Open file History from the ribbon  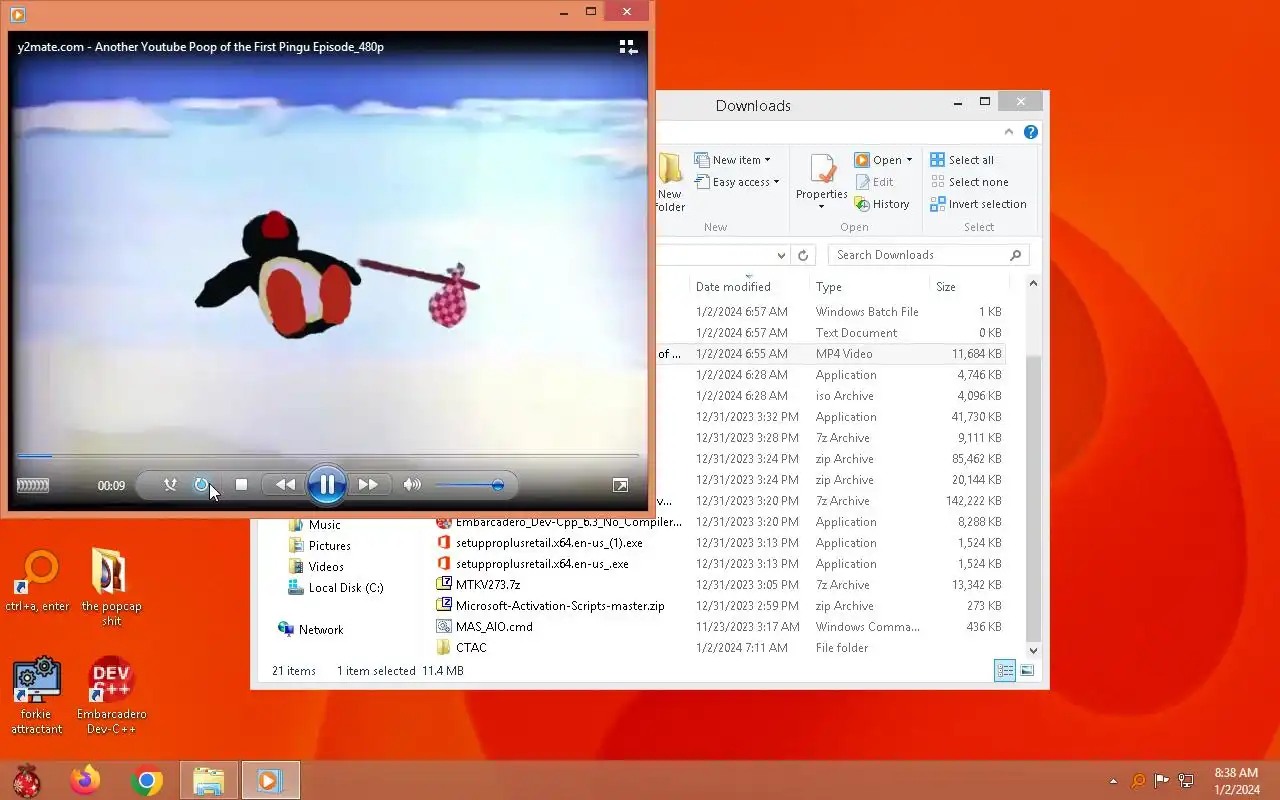click(882, 204)
